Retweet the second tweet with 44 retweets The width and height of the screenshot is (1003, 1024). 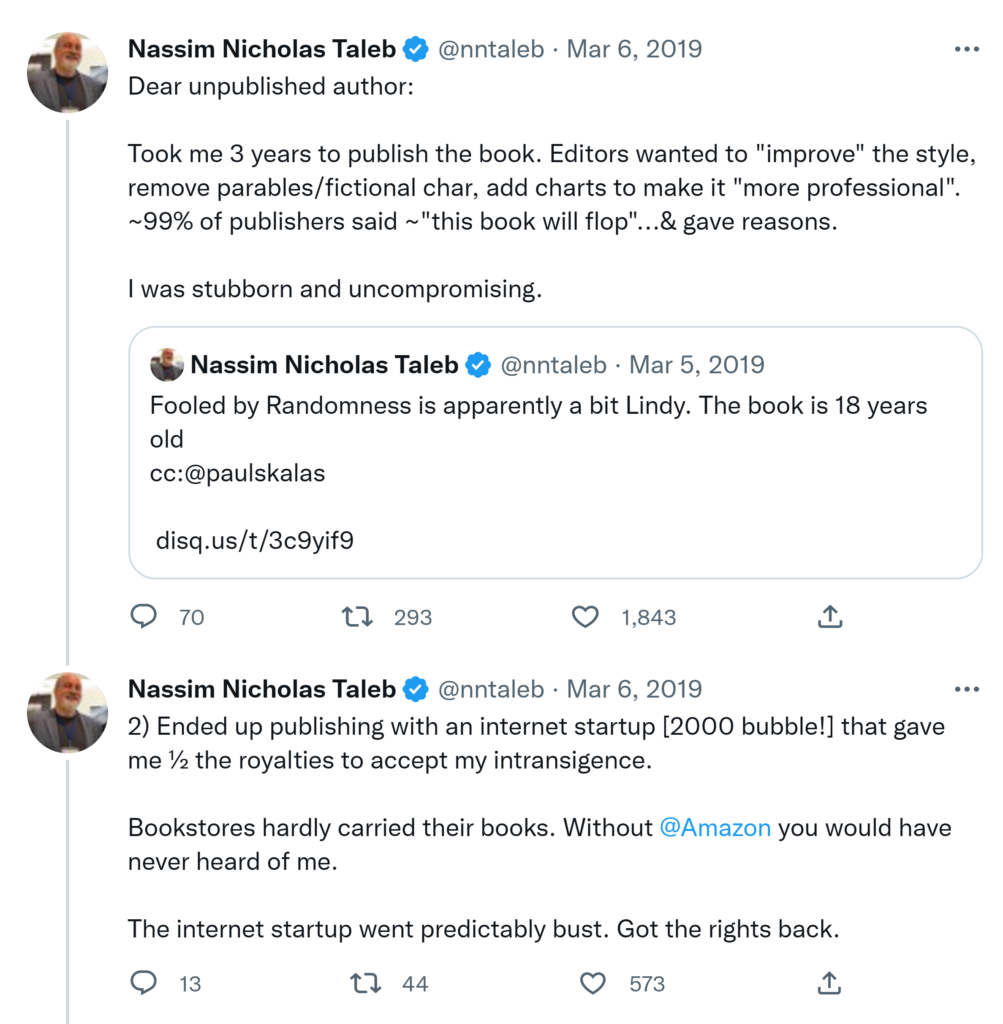(365, 984)
